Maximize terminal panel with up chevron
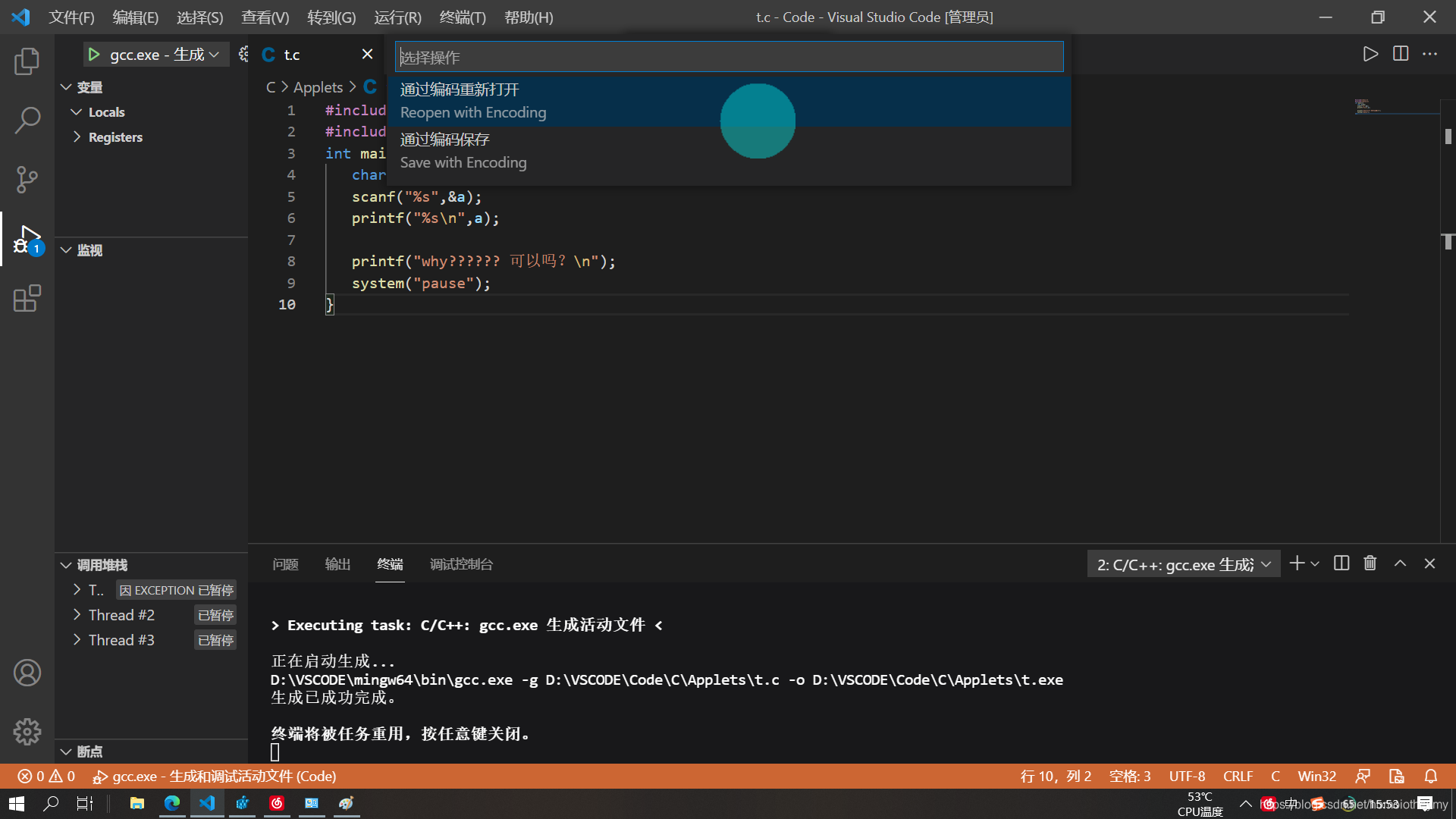Viewport: 1456px width, 819px height. pyautogui.click(x=1400, y=563)
